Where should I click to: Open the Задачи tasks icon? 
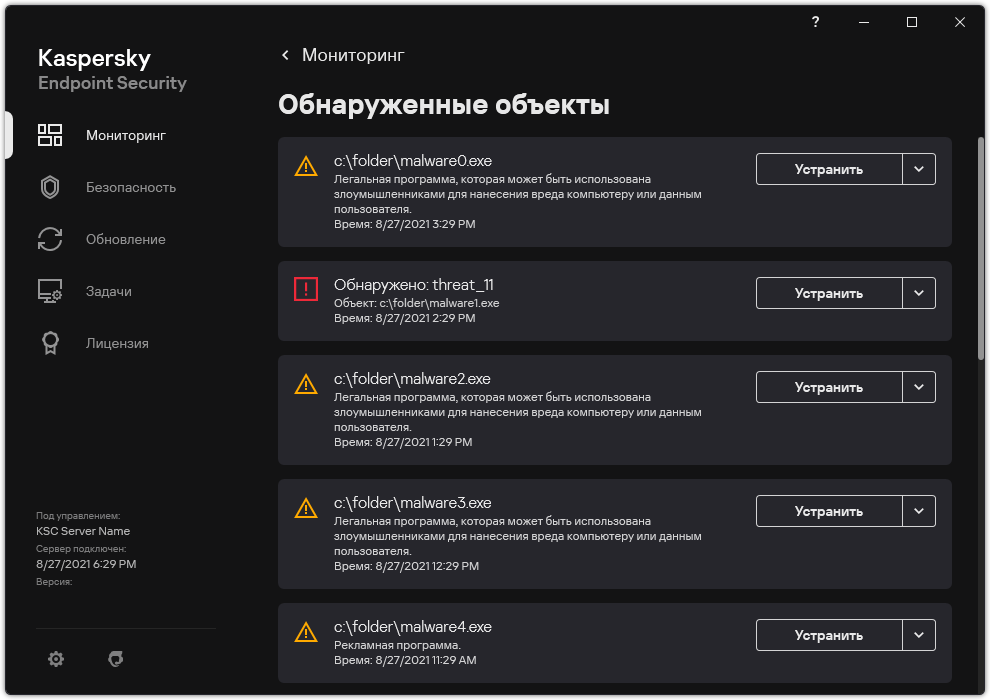pos(50,291)
